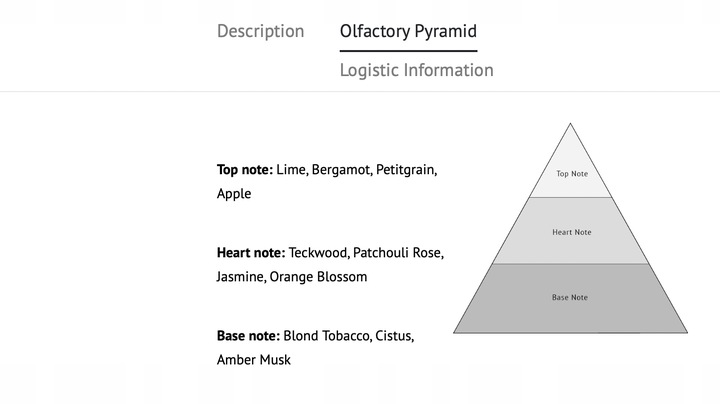Select the Olfactory Pyramid tab

pyautogui.click(x=408, y=31)
